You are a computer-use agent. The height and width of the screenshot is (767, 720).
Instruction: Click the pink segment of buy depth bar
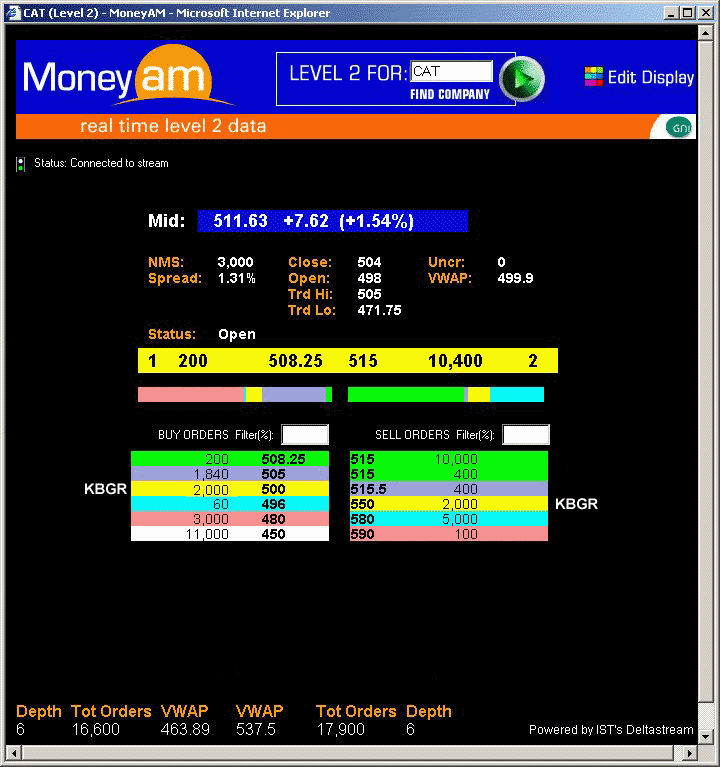pos(190,395)
